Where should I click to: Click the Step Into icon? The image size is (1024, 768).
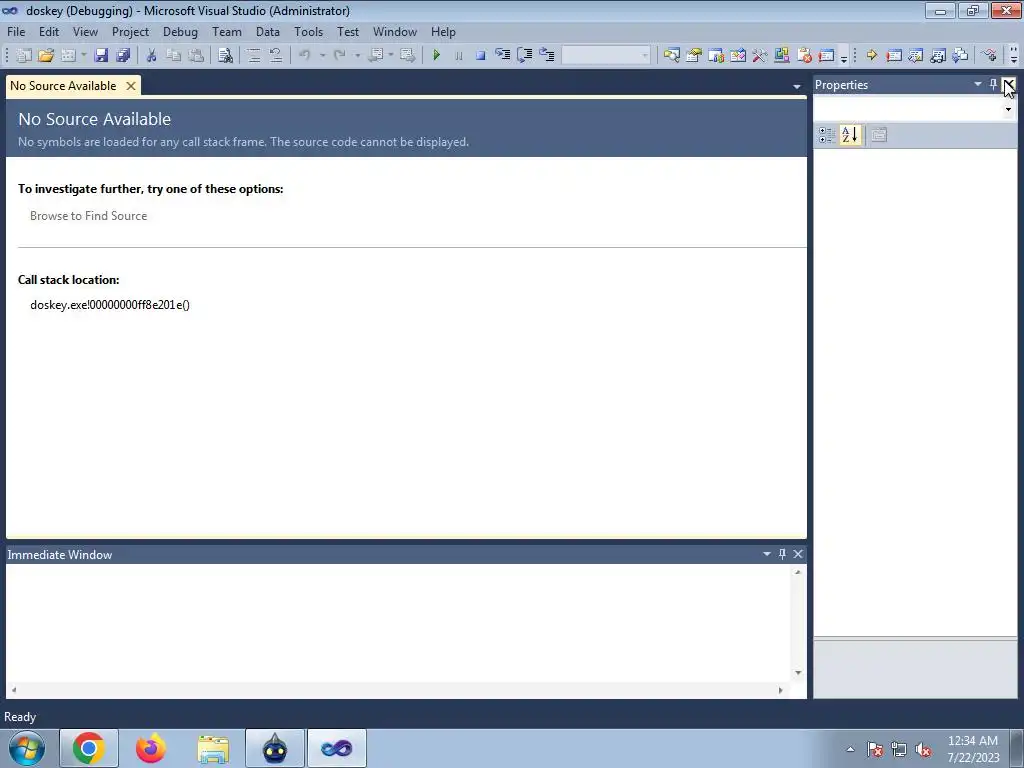click(x=503, y=56)
